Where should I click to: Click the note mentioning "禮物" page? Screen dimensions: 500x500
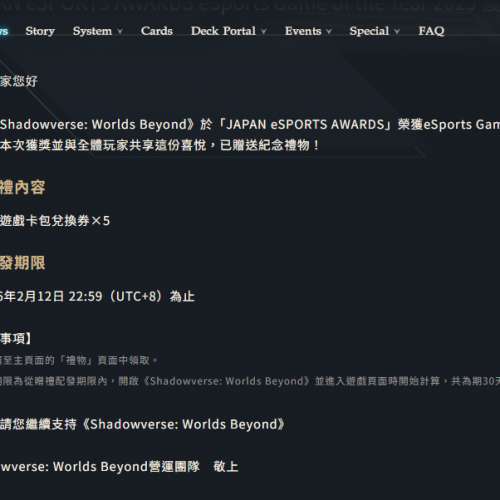(79, 360)
